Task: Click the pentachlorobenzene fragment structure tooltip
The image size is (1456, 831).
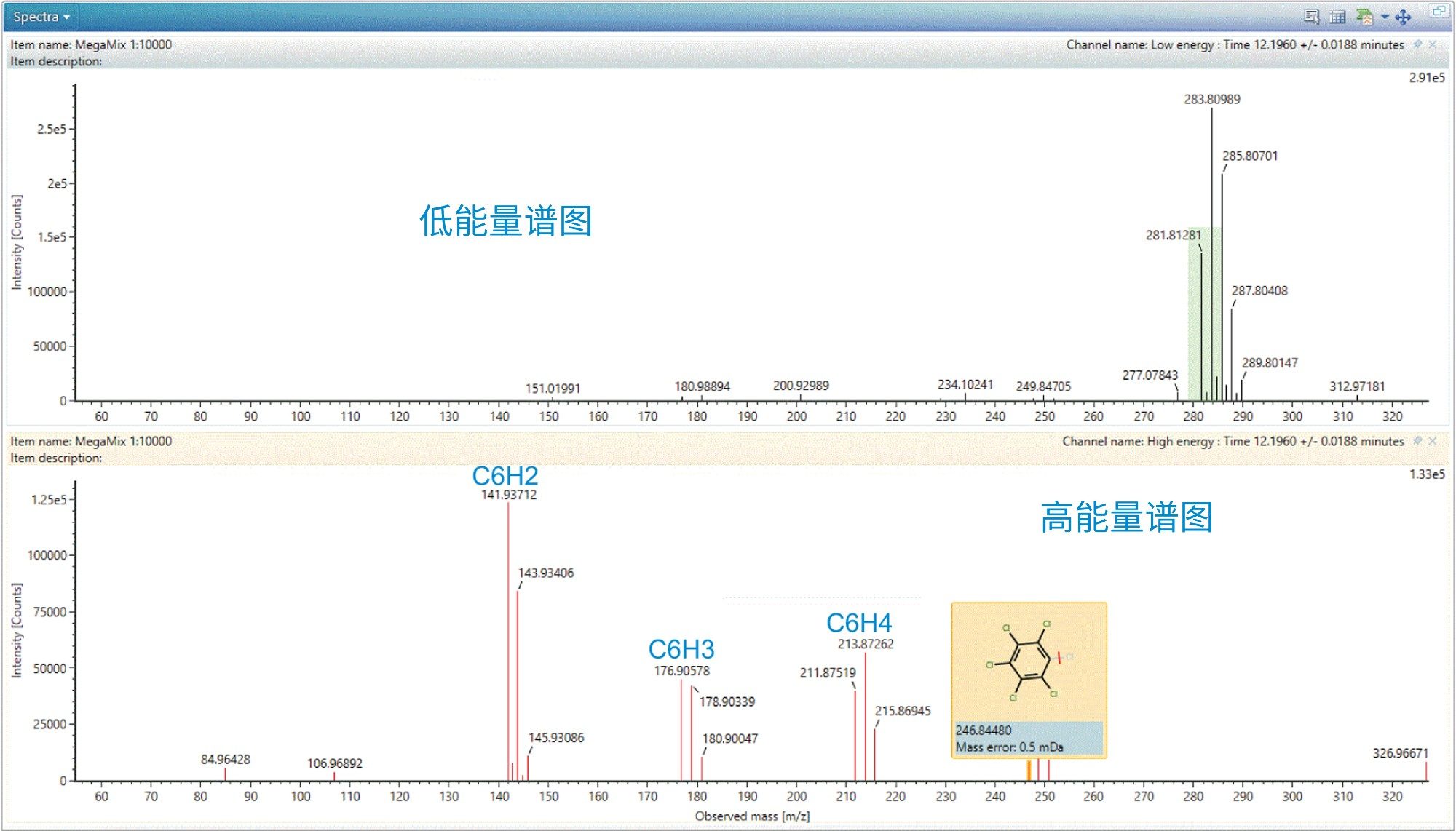Action: tap(1028, 662)
